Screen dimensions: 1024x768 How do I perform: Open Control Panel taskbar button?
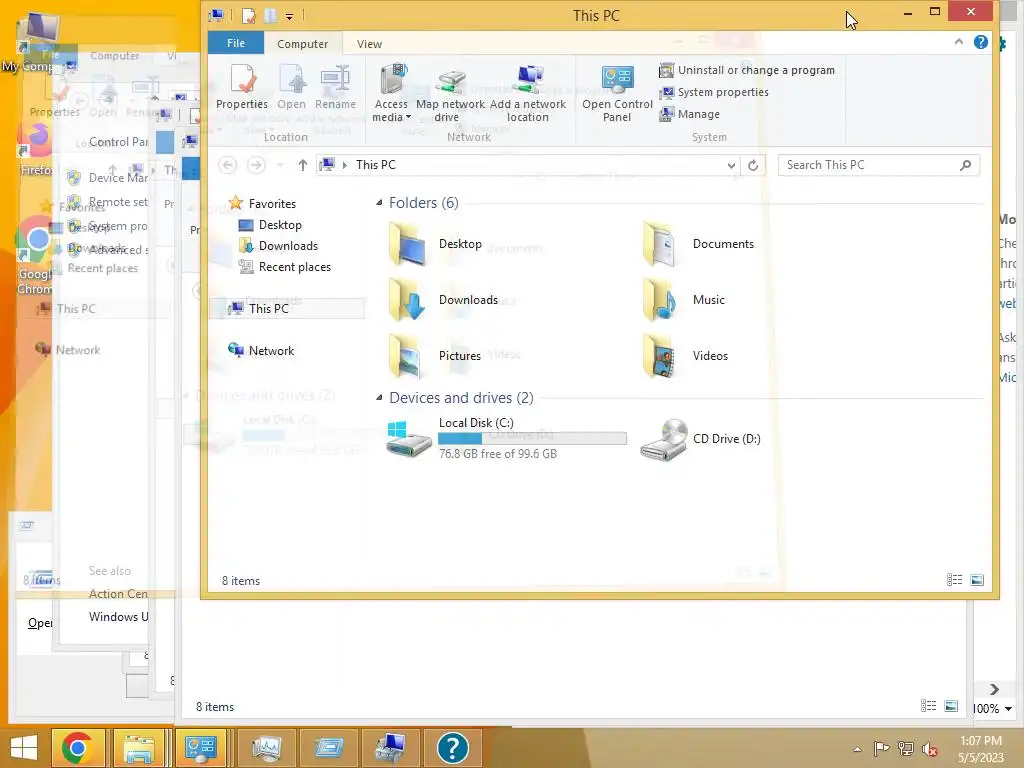(200, 748)
